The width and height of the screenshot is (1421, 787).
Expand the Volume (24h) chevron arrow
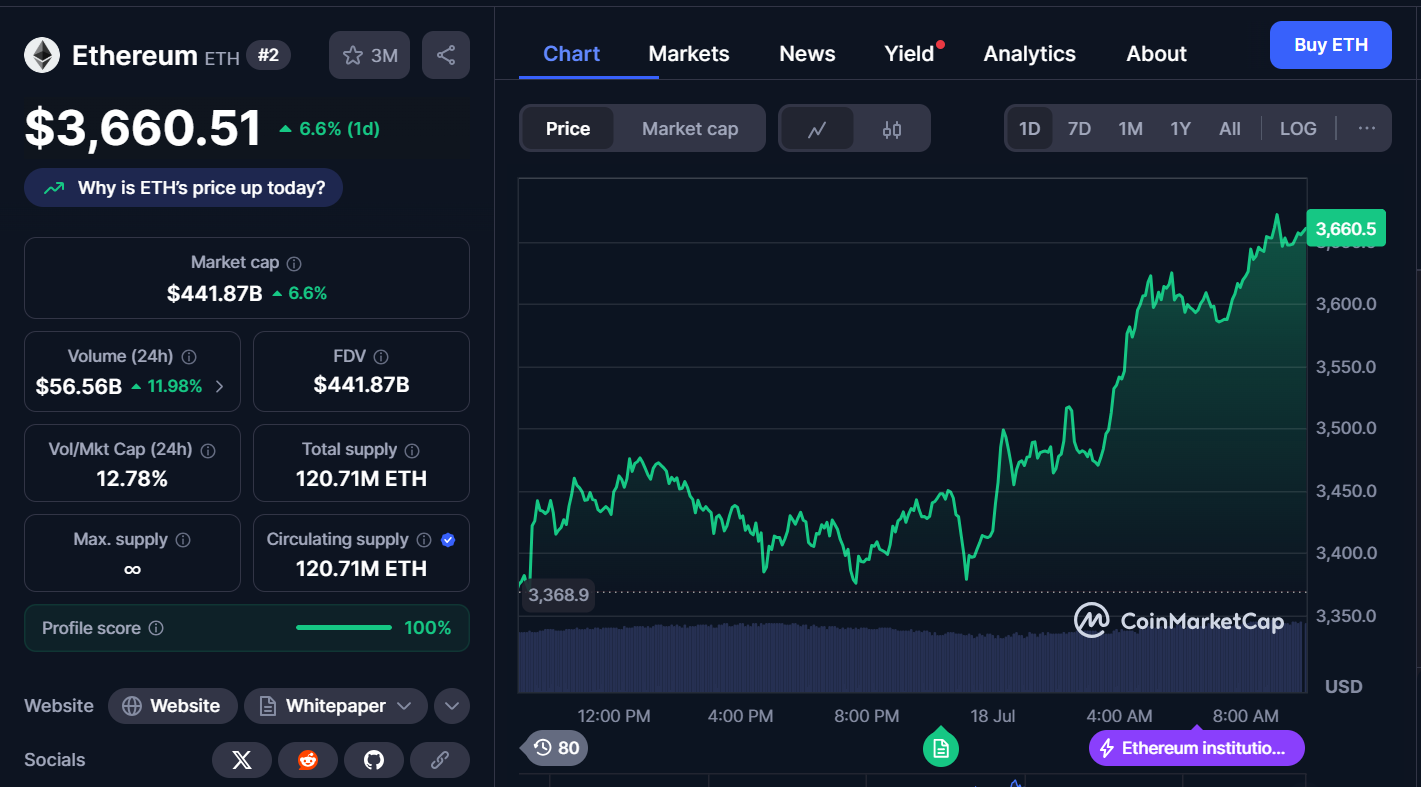pos(220,386)
